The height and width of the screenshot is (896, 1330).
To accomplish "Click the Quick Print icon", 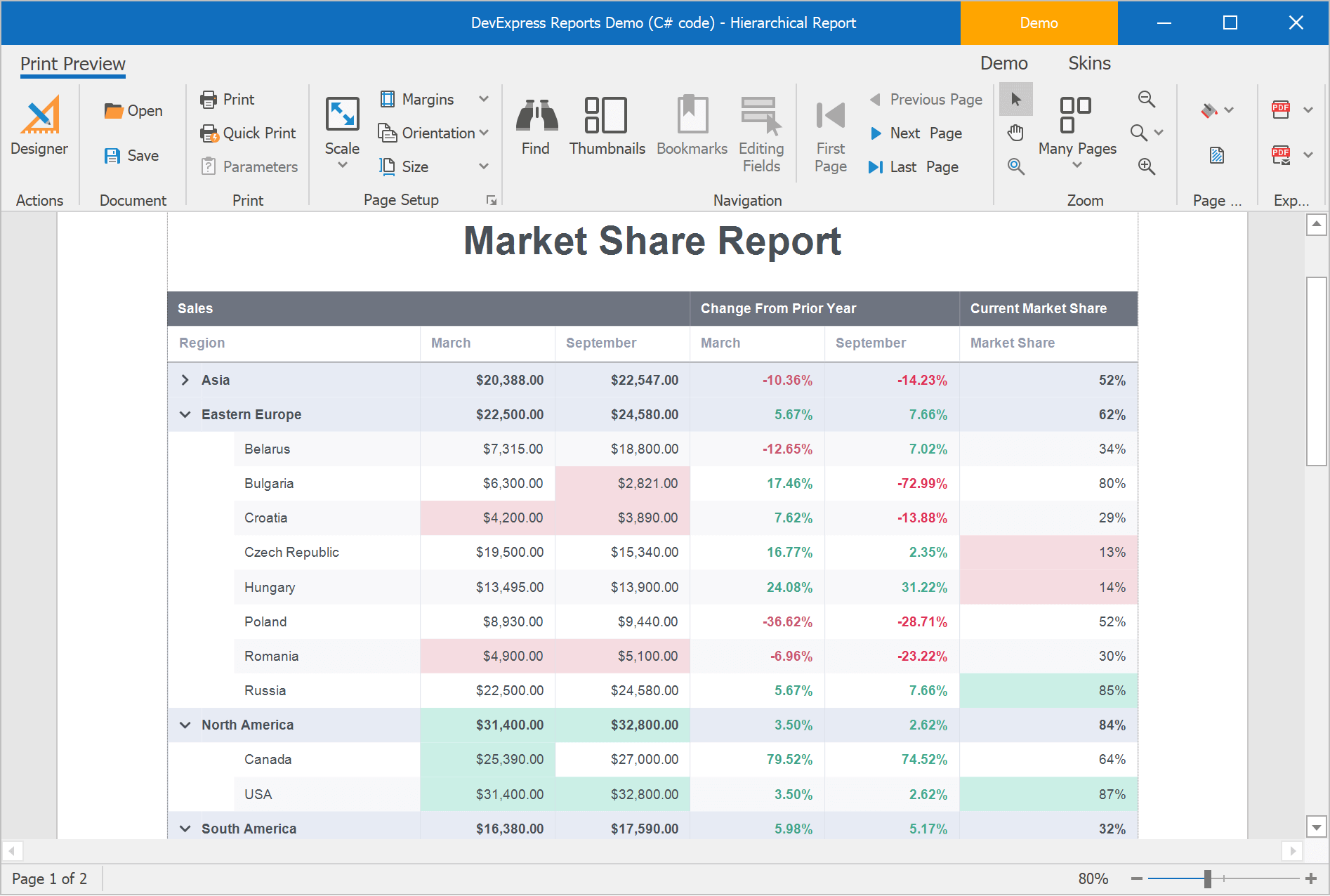I will [x=209, y=133].
